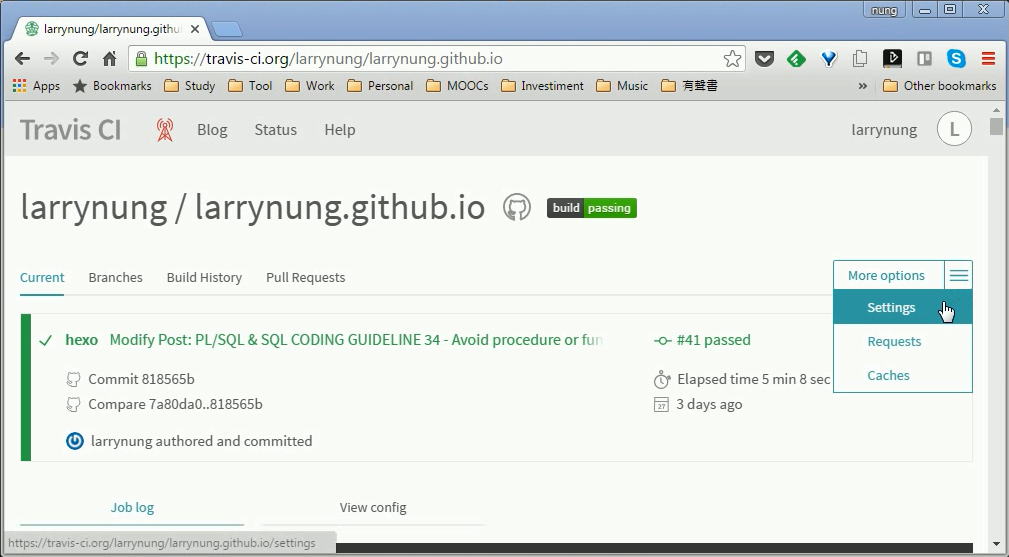
Task: Reload the page with the refresh icon
Action: point(80,59)
